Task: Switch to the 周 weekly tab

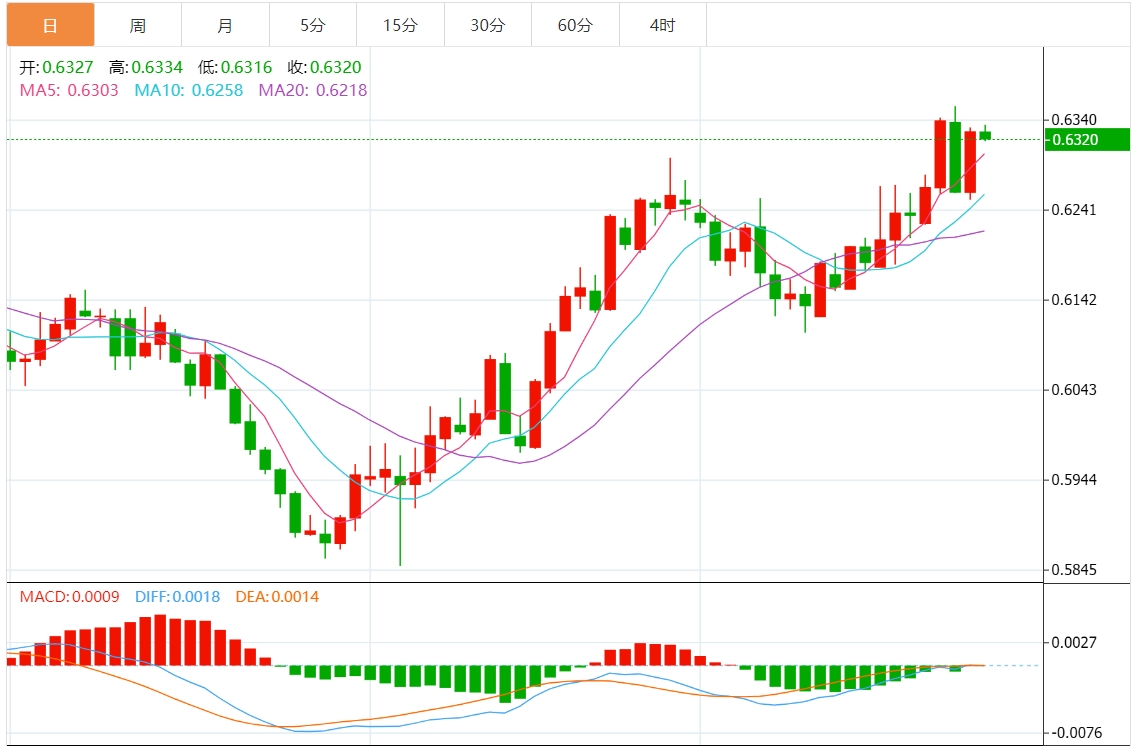Action: pyautogui.click(x=138, y=25)
